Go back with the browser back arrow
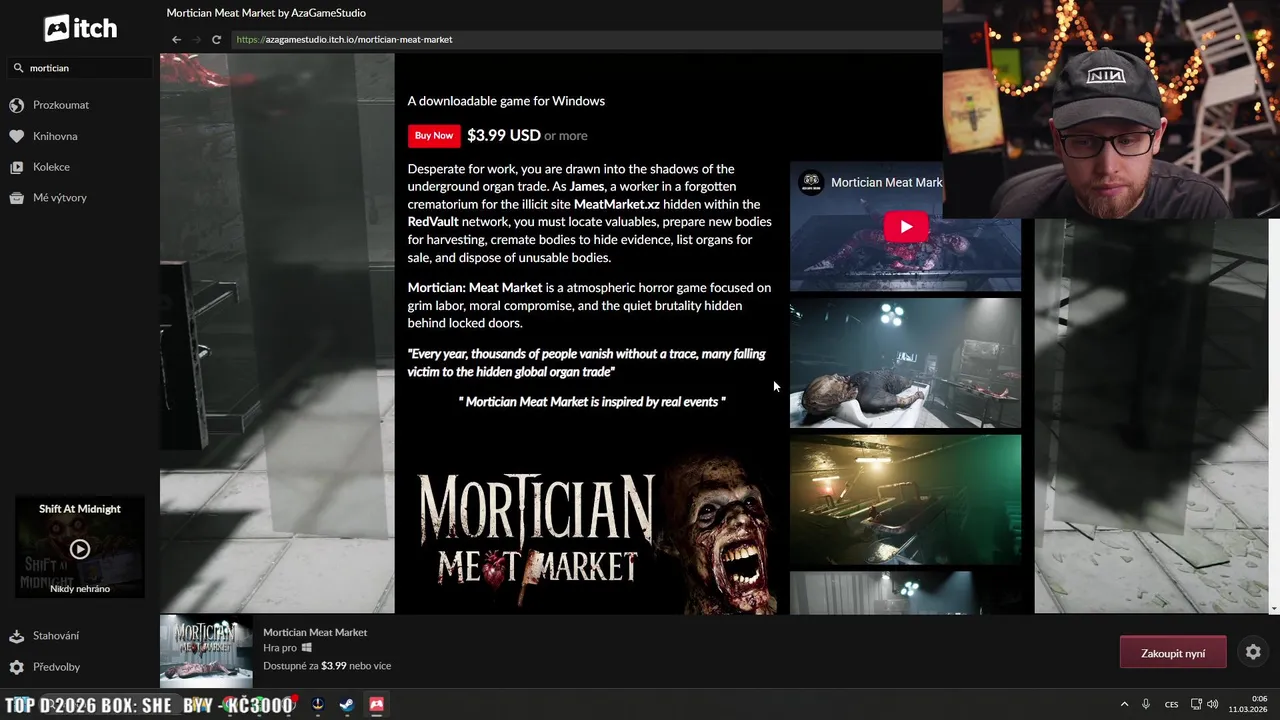Screen dimensions: 1280x720 click(176, 40)
